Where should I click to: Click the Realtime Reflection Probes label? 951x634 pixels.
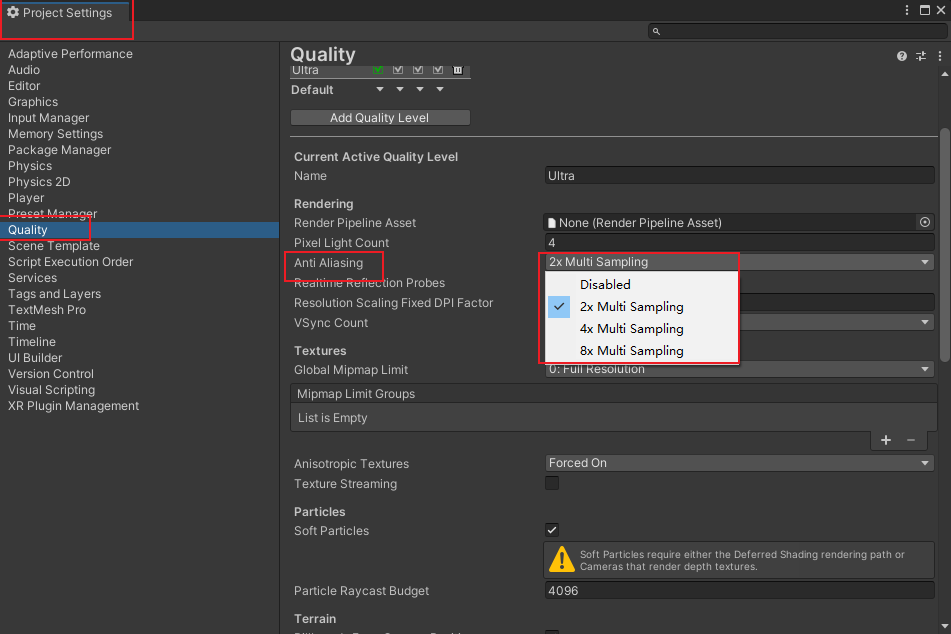point(369,283)
